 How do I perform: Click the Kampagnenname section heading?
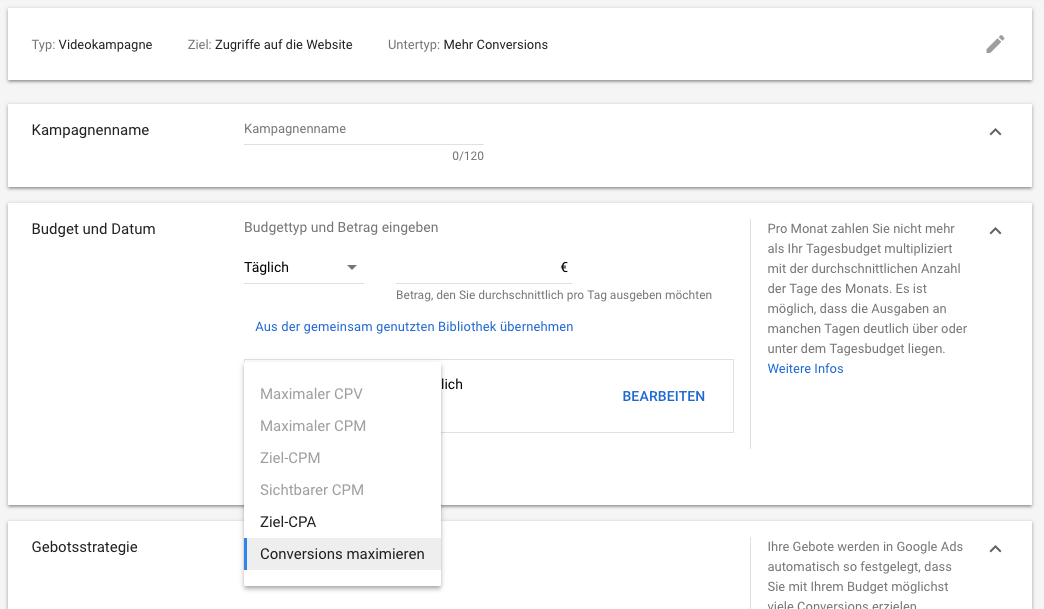90,130
